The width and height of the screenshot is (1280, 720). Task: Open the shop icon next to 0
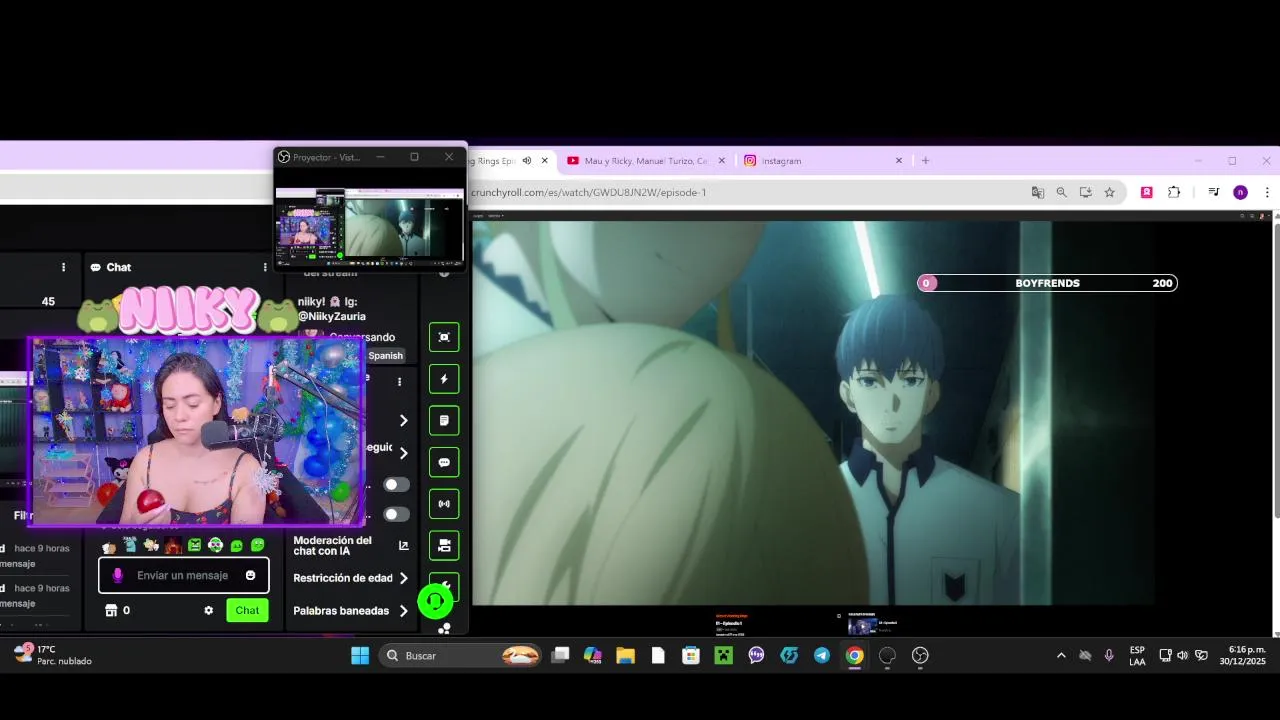tap(111, 610)
